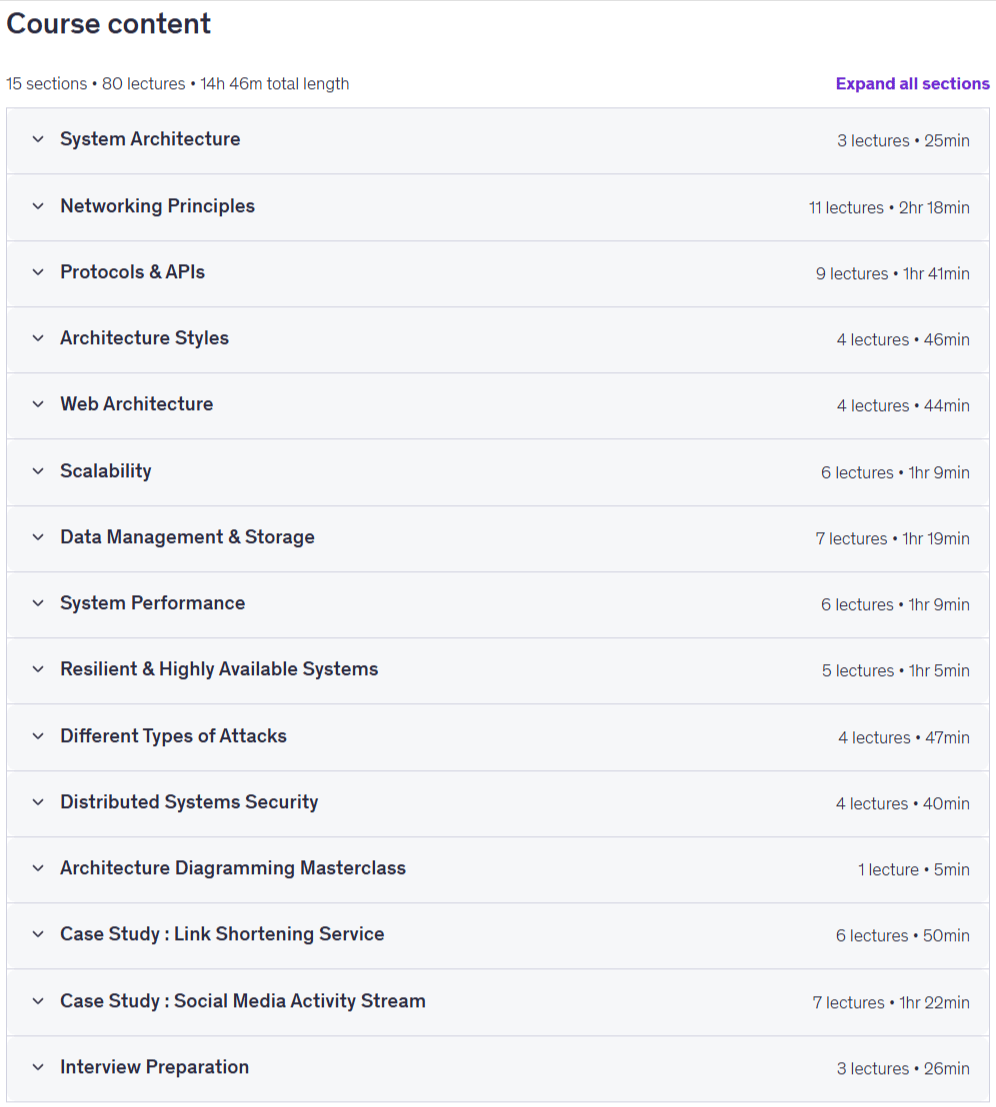Click Case Study : Link Shortening Service title

[x=222, y=934]
